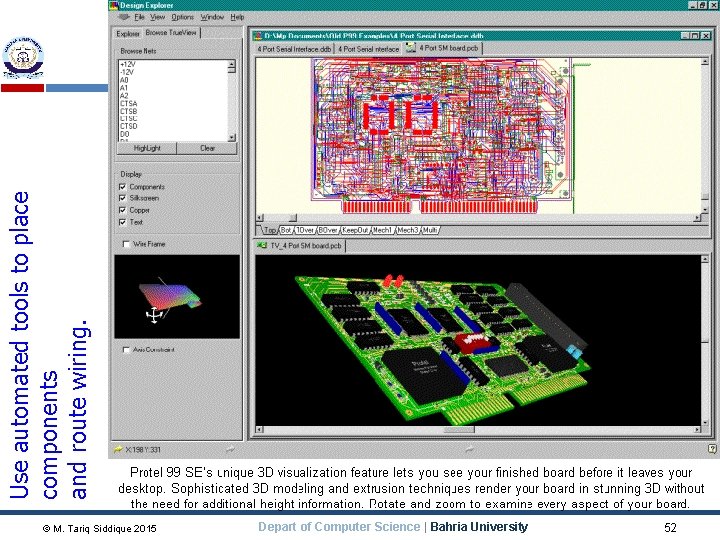Select the Bot layer tab

[286, 230]
